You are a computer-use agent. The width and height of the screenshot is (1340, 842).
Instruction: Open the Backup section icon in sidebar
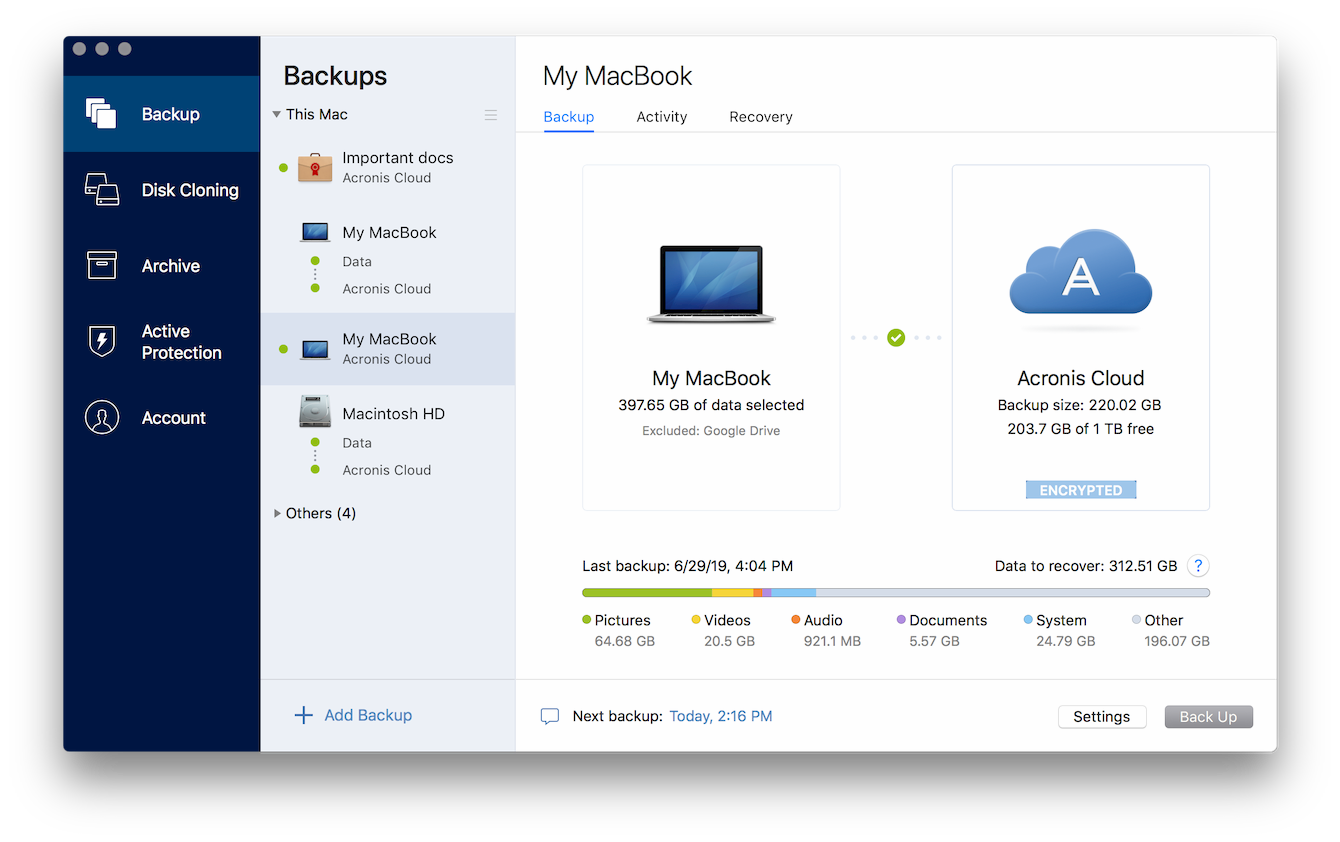[x=101, y=114]
